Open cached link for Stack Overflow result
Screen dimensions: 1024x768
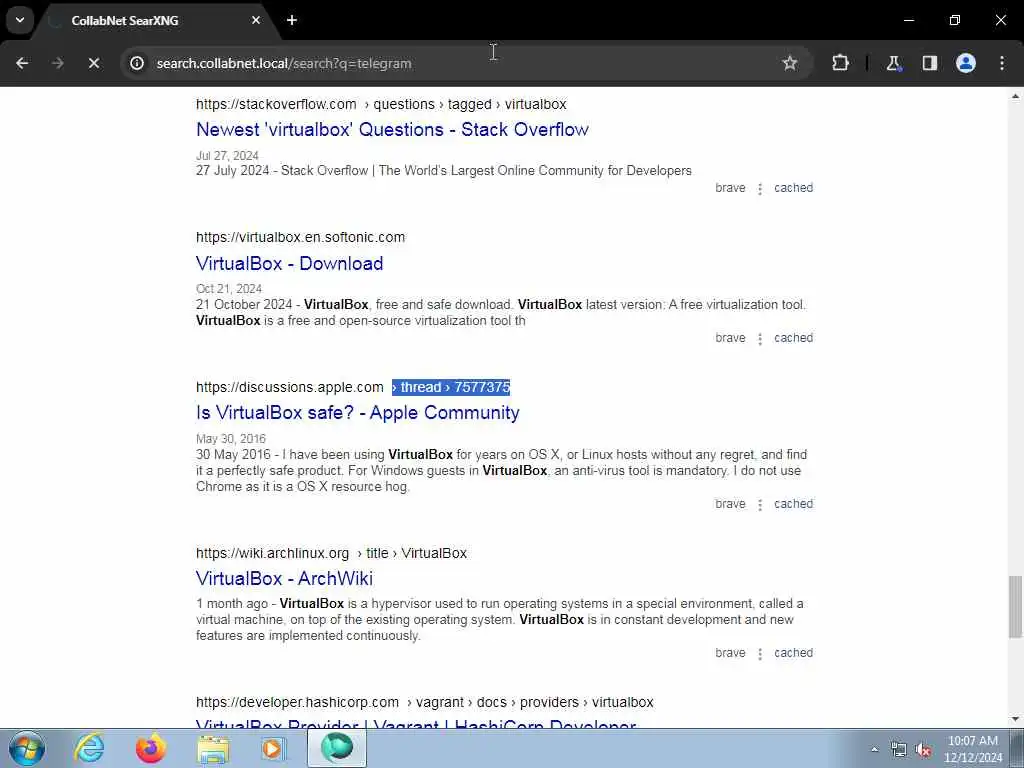click(793, 188)
